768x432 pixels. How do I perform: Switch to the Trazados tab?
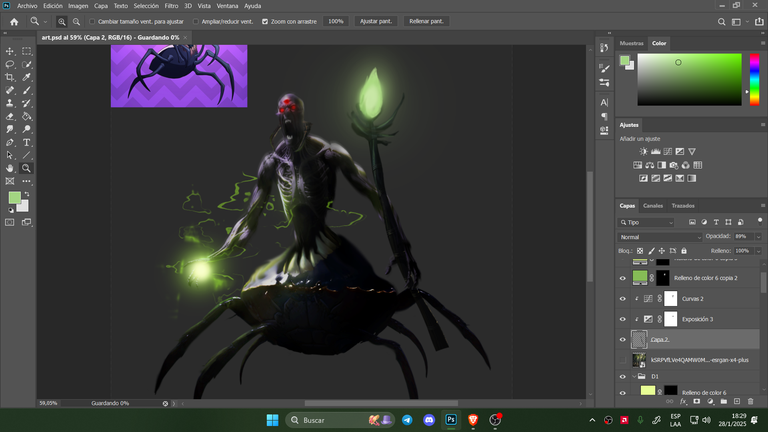coord(683,206)
